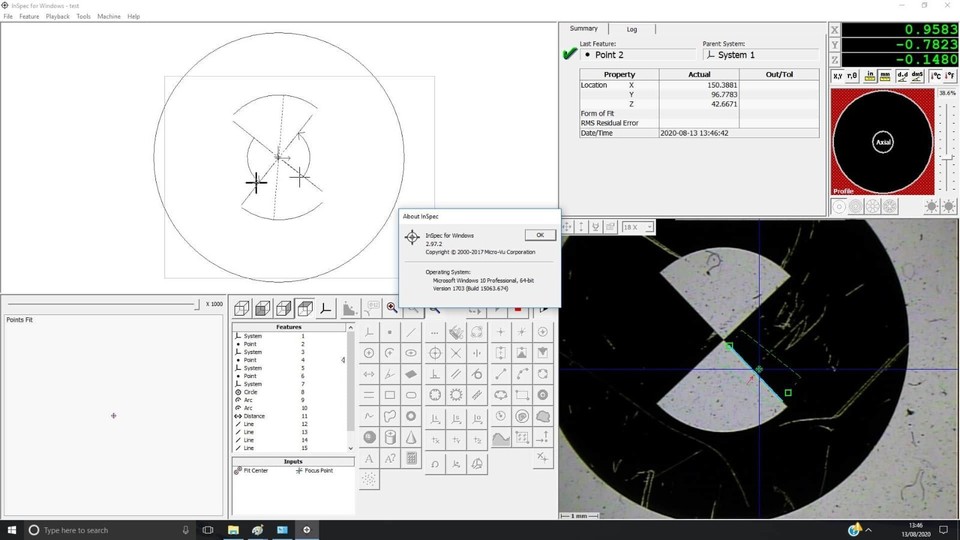Select single ring light pattern
This screenshot has width=960, height=540.
[x=839, y=207]
